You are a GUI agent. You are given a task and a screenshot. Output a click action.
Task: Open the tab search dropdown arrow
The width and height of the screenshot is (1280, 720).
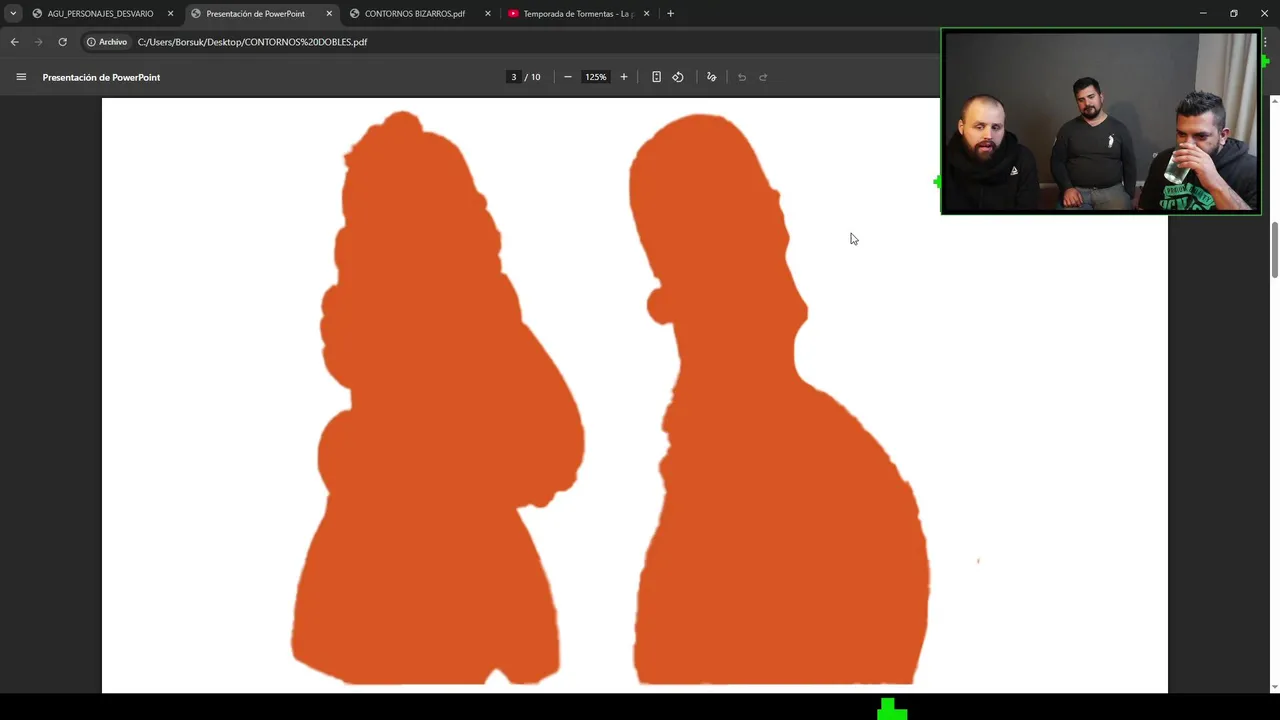pyautogui.click(x=13, y=14)
